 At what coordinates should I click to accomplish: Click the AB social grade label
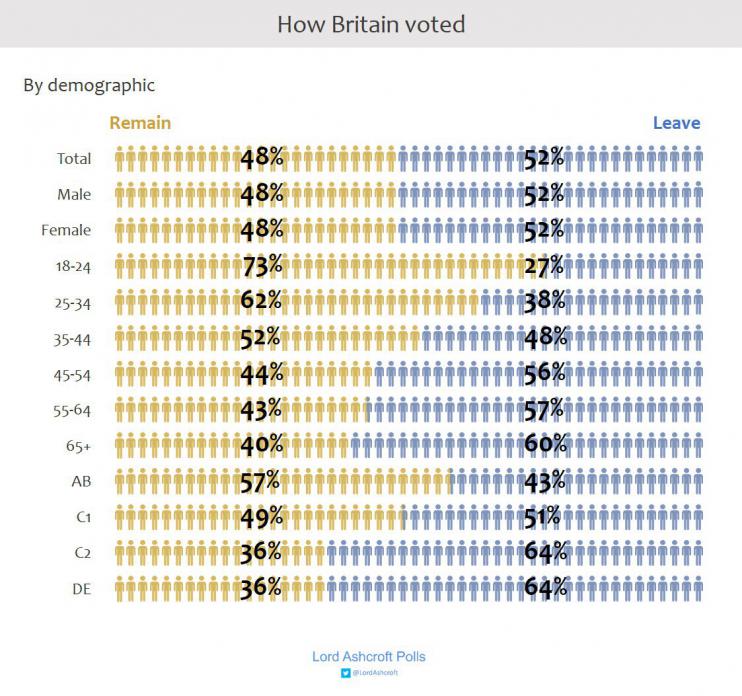pos(81,481)
